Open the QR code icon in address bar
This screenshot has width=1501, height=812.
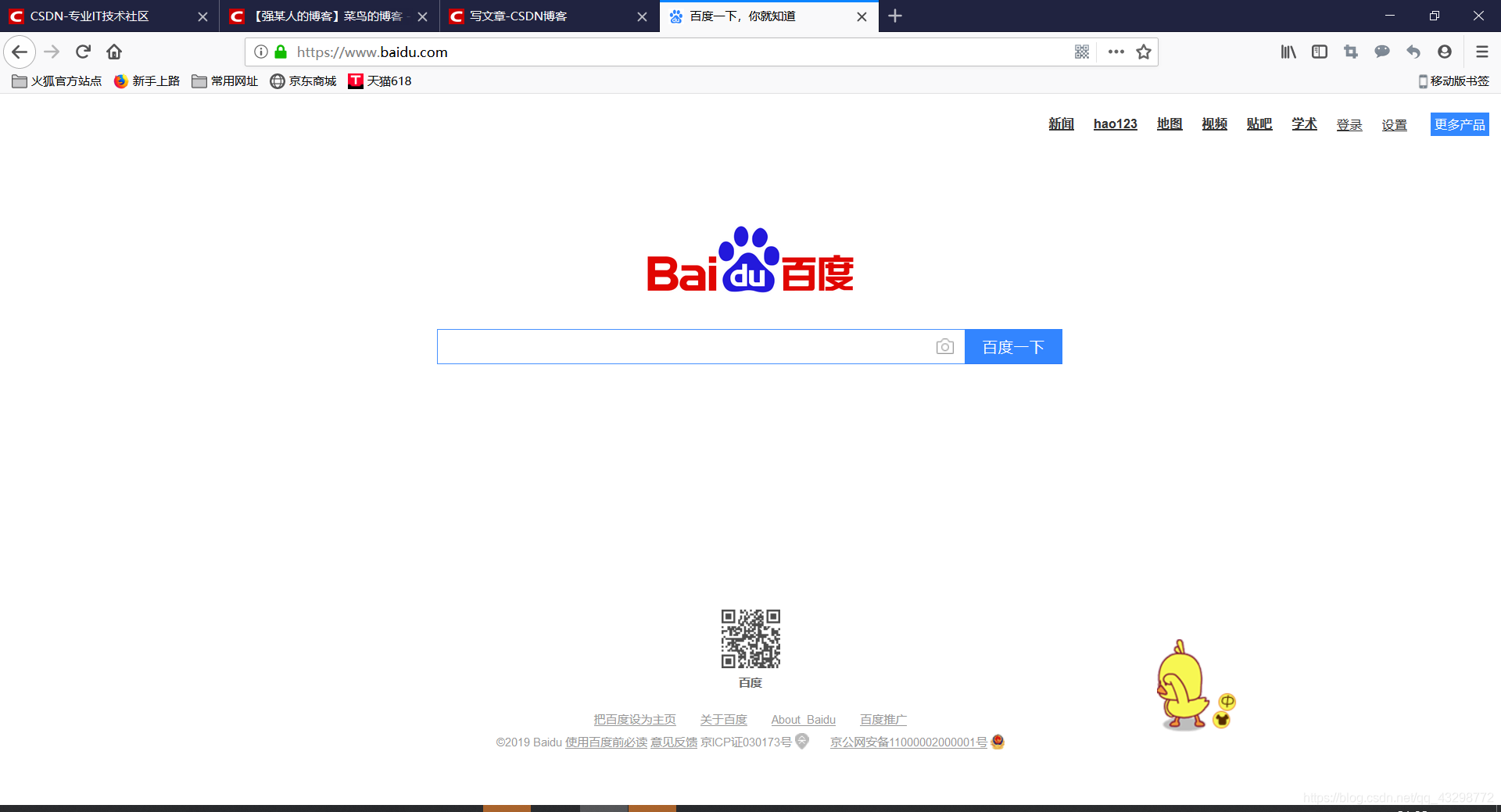click(x=1082, y=52)
